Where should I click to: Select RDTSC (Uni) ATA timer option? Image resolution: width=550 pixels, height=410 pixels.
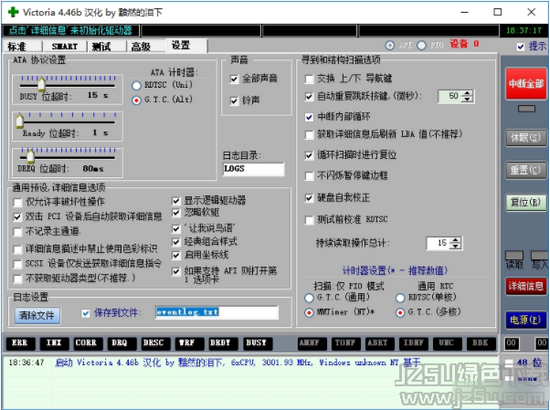pos(136,85)
